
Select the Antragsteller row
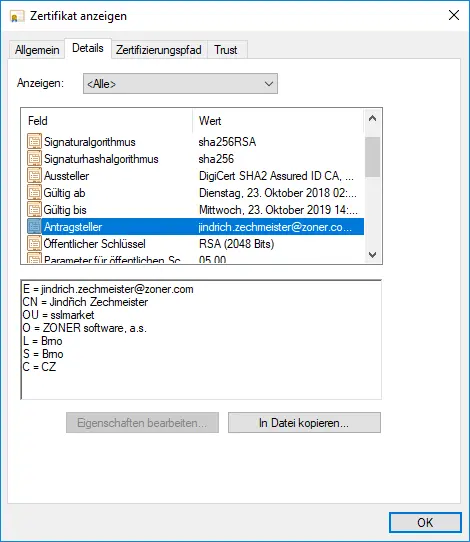pos(195,227)
